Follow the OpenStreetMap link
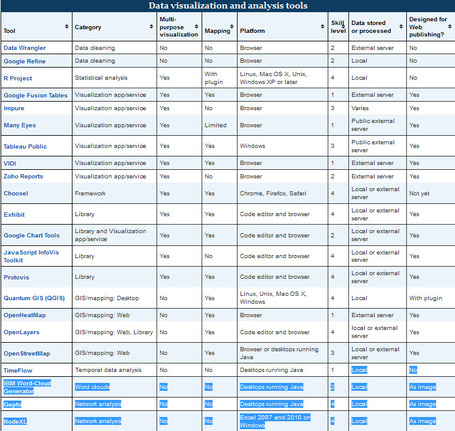Image resolution: width=455 pixels, height=431 pixels. (x=27, y=353)
